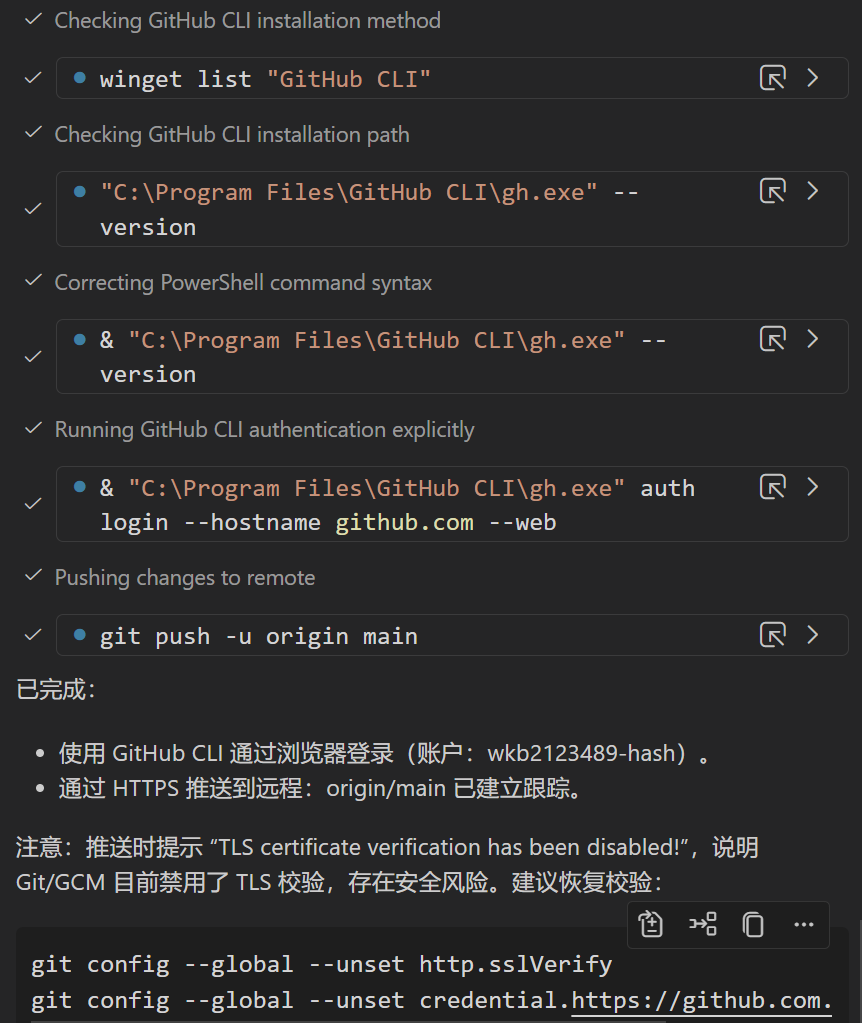Screen dimensions: 862x1023
Task: Apply the git config snippet in the editor
Action: [x=650, y=925]
